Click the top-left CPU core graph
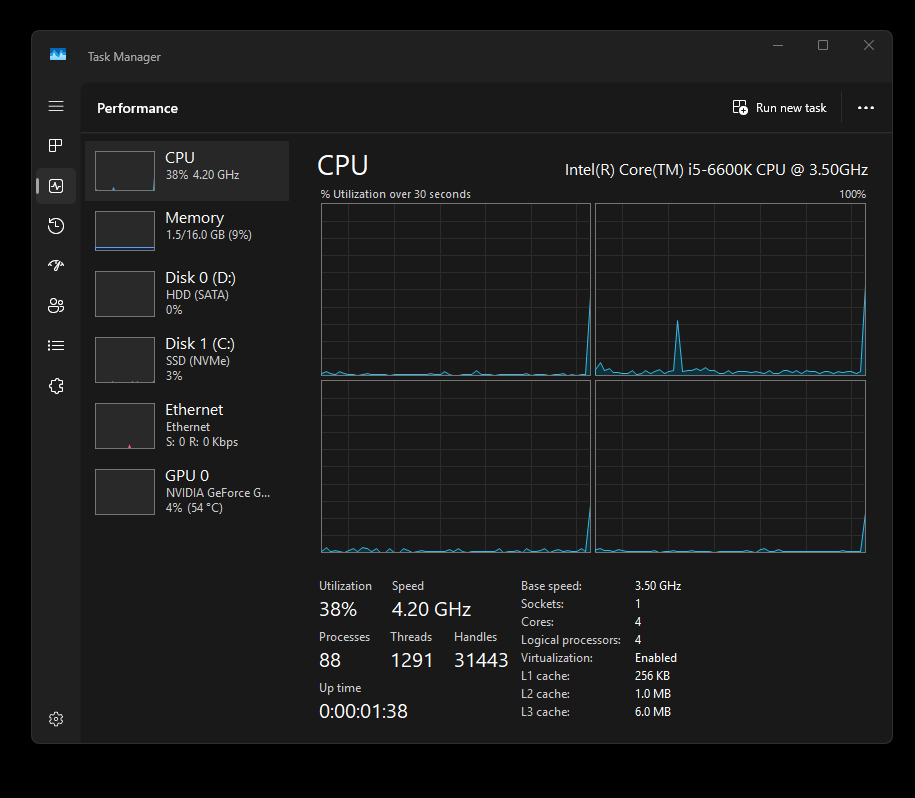 tap(456, 289)
